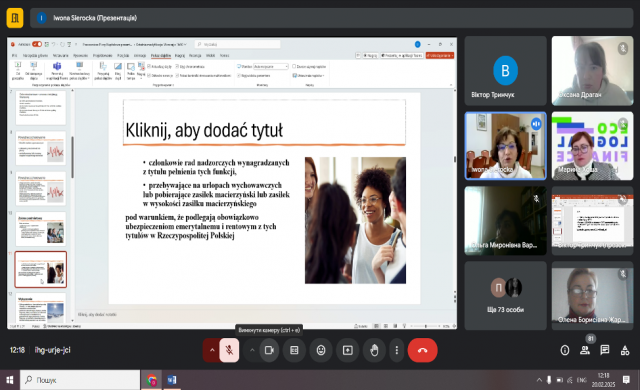Switch to Animacje ribbon tab
The height and width of the screenshot is (390, 640).
(x=140, y=55)
